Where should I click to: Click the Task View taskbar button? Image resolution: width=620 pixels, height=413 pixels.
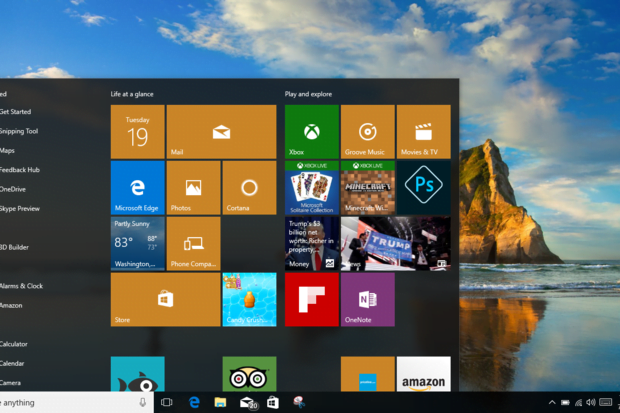coord(166,403)
